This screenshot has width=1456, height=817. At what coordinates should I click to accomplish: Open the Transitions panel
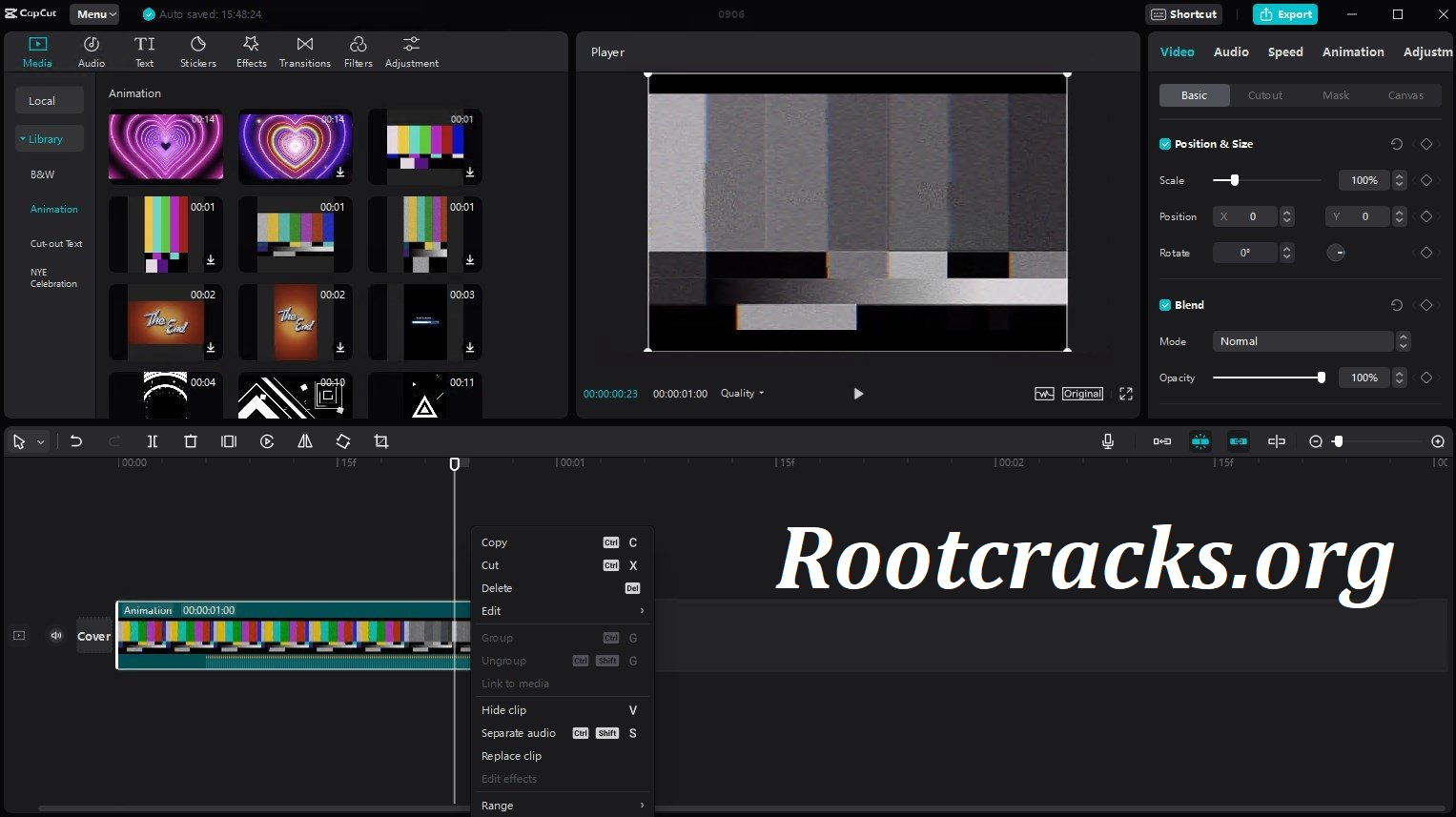[x=305, y=51]
